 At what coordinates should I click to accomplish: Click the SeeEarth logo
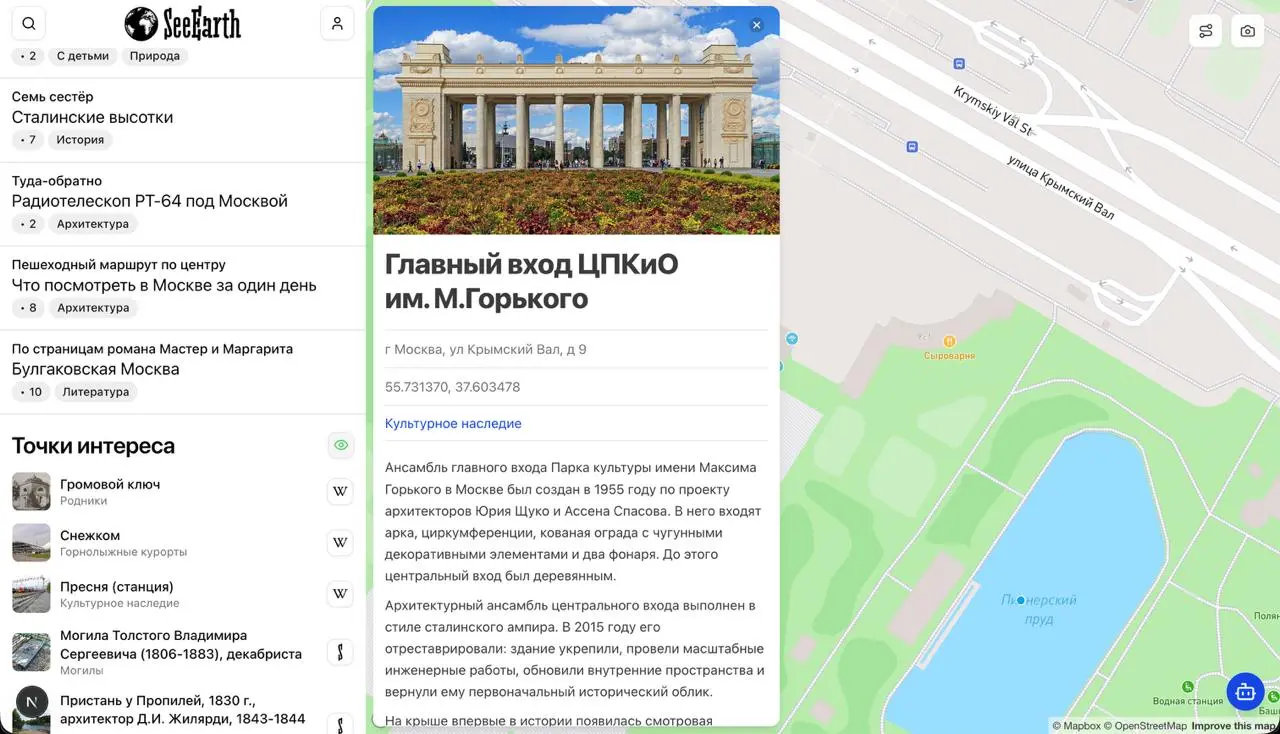coord(183,24)
